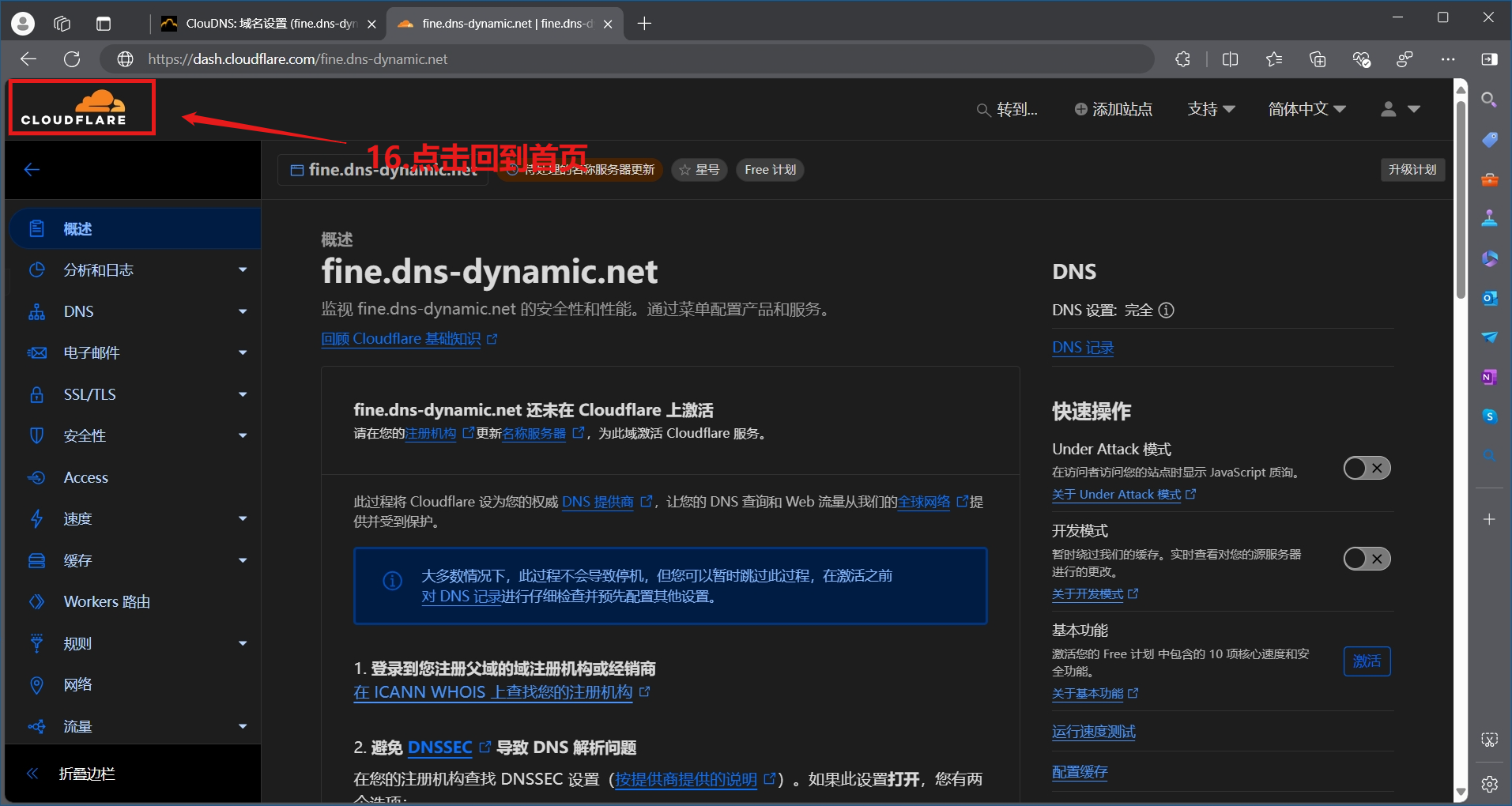1512x806 pixels.
Task: Open the 简体中文 language dropdown
Action: point(1307,109)
